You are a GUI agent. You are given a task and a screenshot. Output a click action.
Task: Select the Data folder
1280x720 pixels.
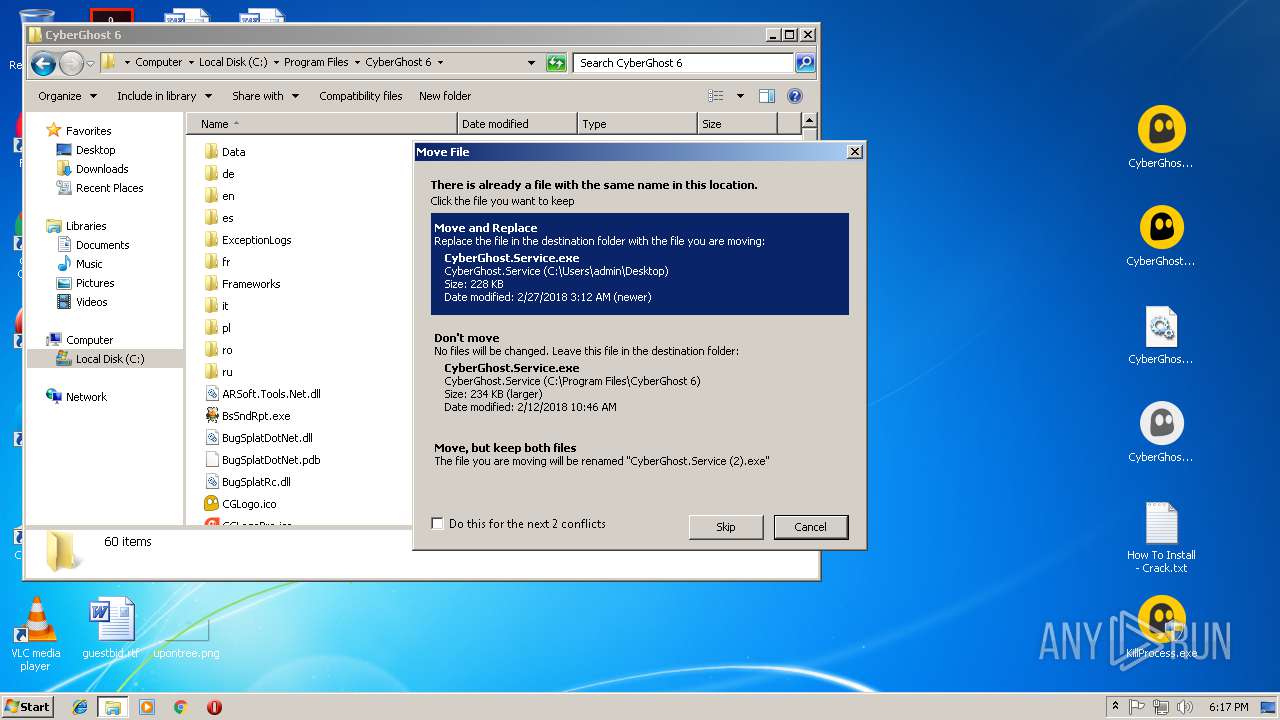point(225,152)
